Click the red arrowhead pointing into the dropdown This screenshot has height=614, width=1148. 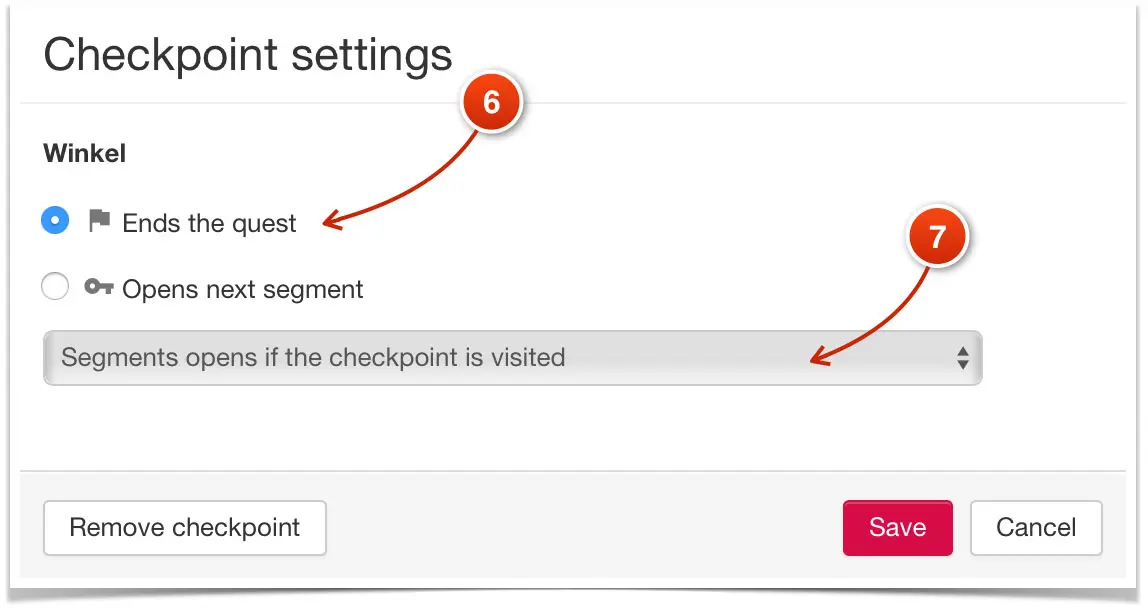coord(820,356)
